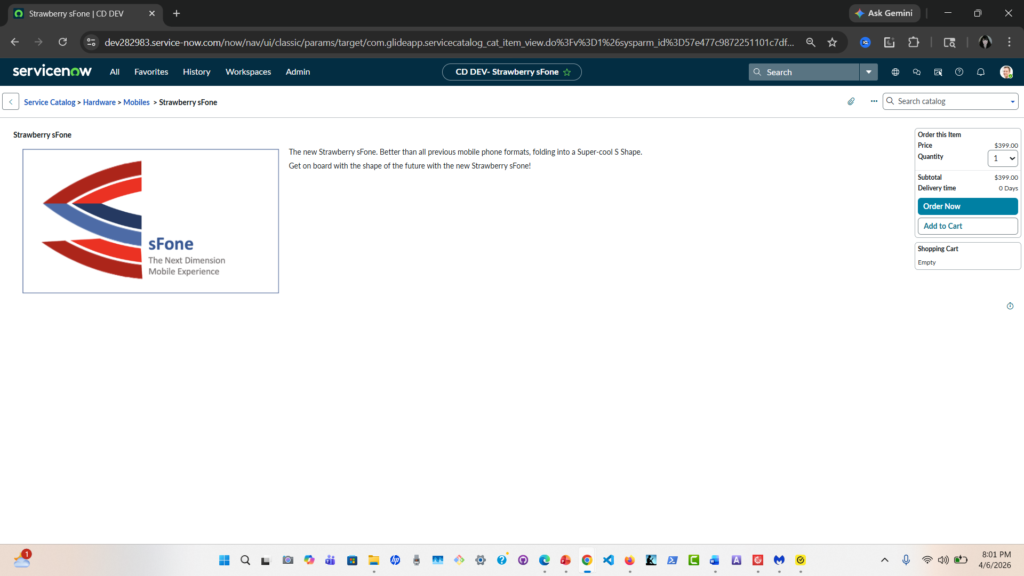Click the Add to Cart button

967,226
